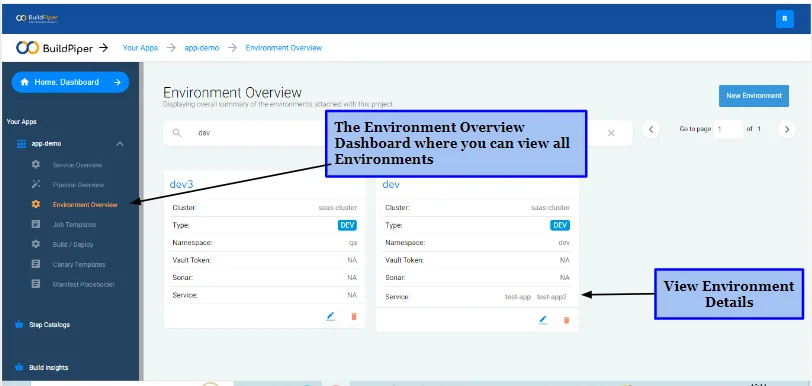The height and width of the screenshot is (386, 812).
Task: Click the New Environment button
Action: click(753, 96)
